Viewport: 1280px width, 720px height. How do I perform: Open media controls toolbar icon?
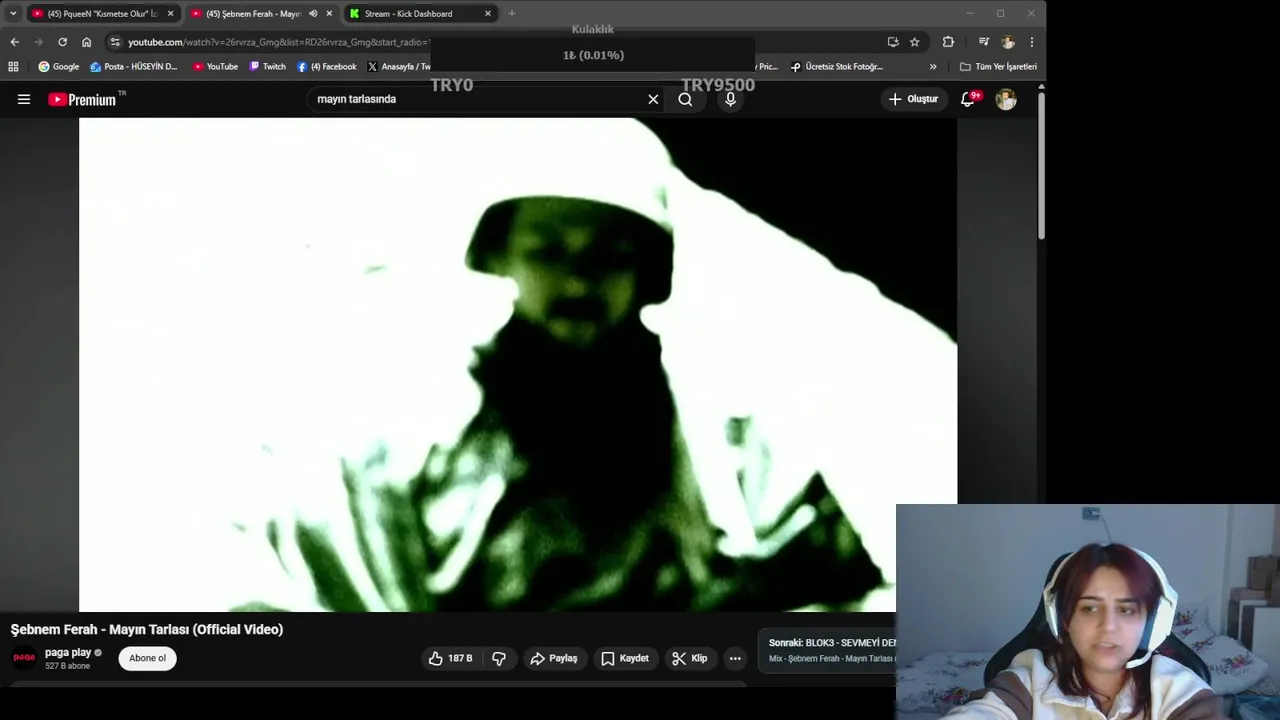click(984, 42)
